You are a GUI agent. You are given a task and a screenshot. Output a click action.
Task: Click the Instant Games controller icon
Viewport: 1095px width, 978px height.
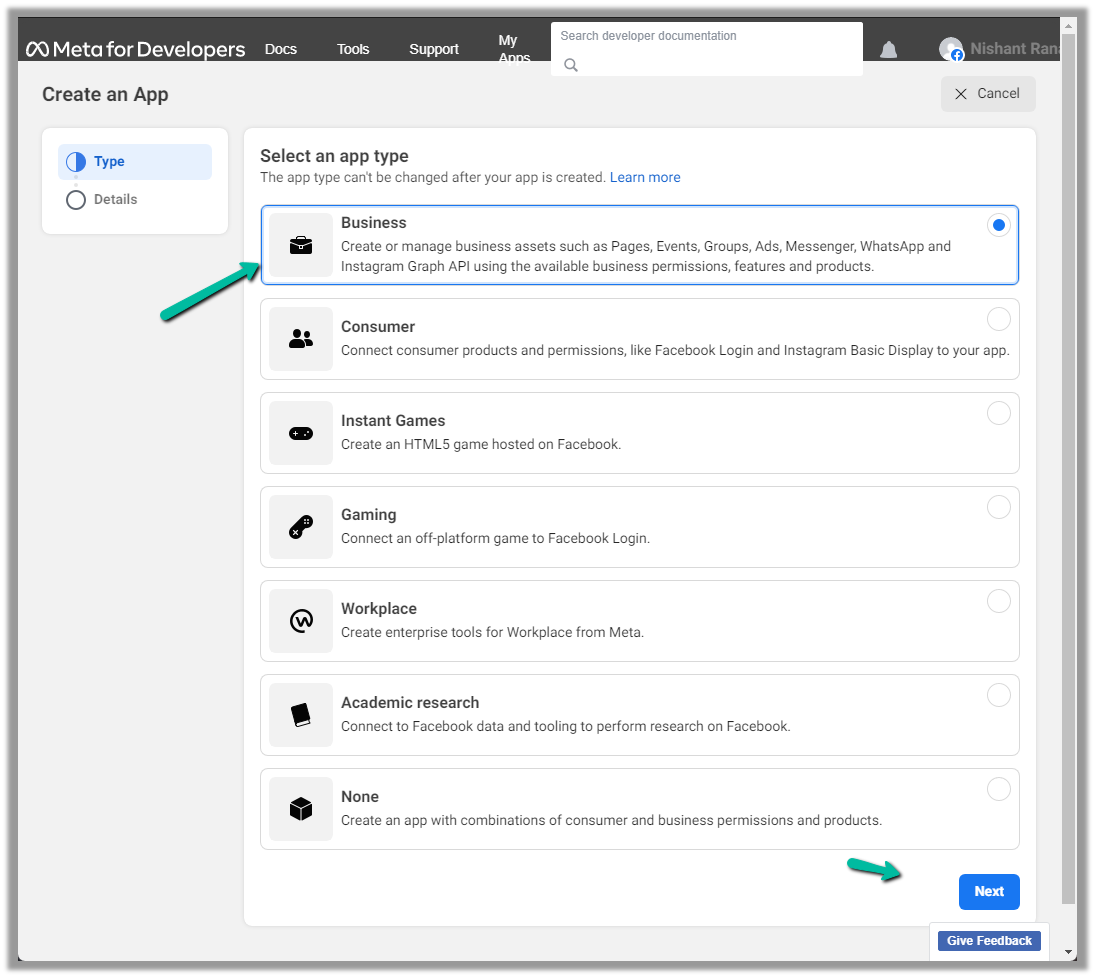tap(301, 433)
